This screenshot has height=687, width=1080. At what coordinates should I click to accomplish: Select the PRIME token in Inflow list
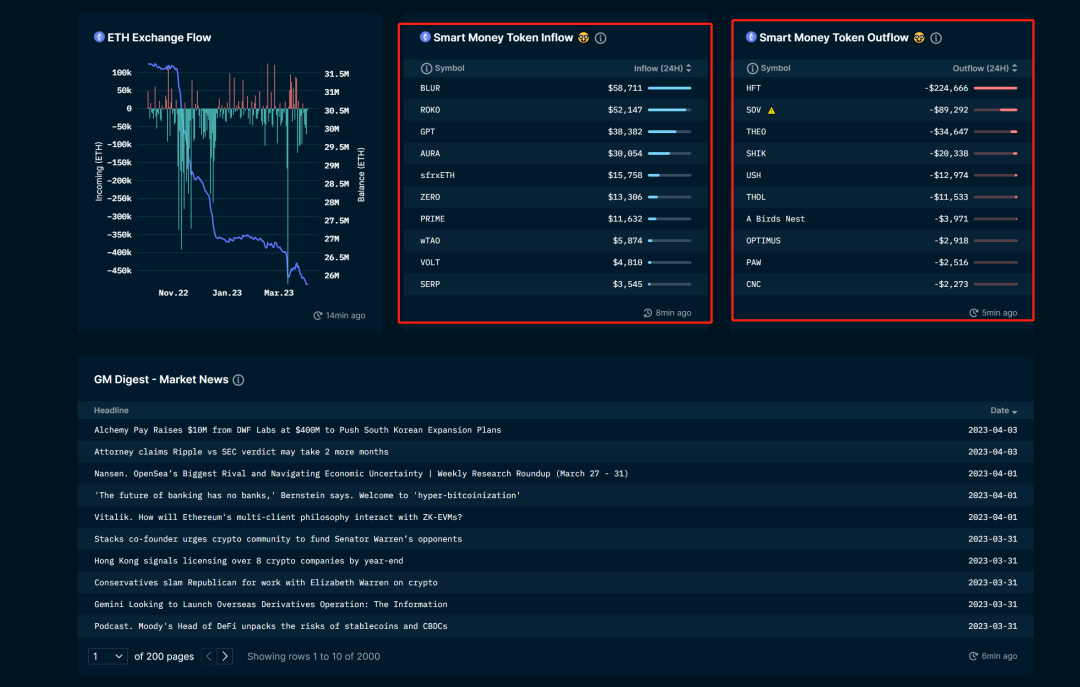[x=433, y=219]
